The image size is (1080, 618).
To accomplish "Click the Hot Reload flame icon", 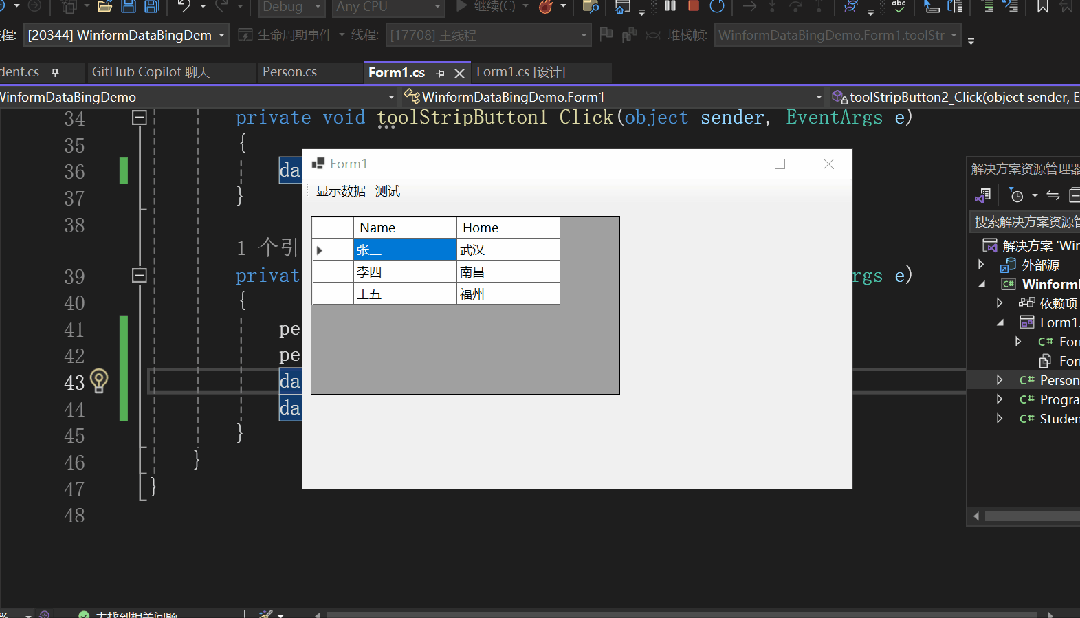I will 546,7.
